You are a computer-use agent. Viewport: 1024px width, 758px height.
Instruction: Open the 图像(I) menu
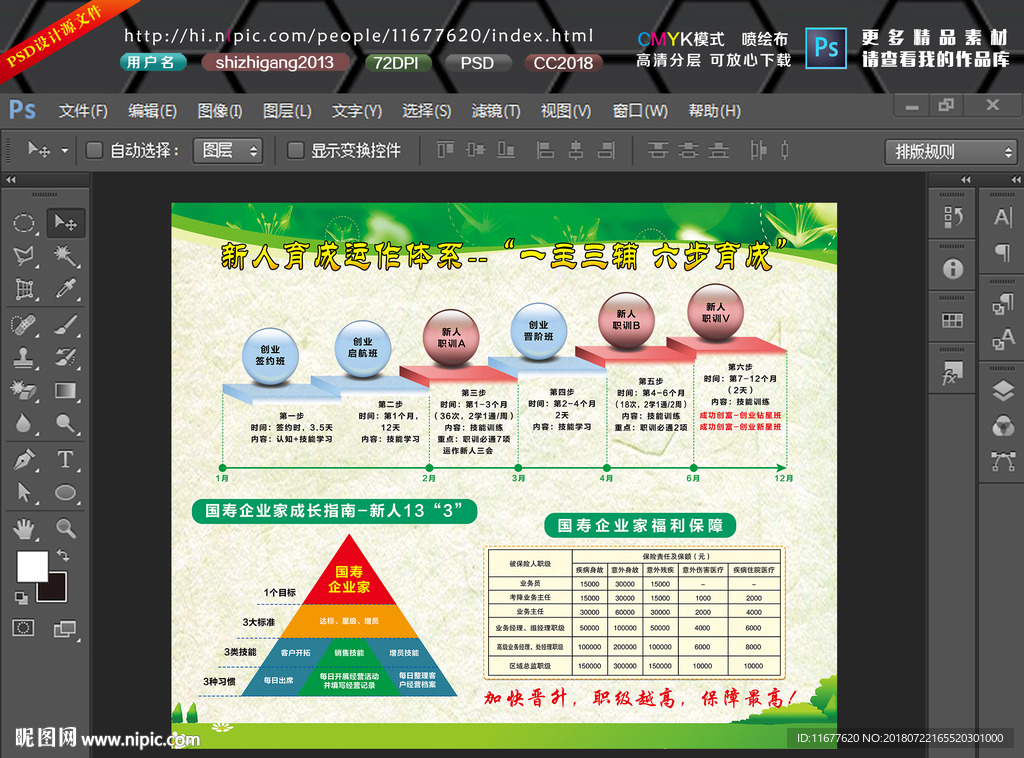coord(220,111)
